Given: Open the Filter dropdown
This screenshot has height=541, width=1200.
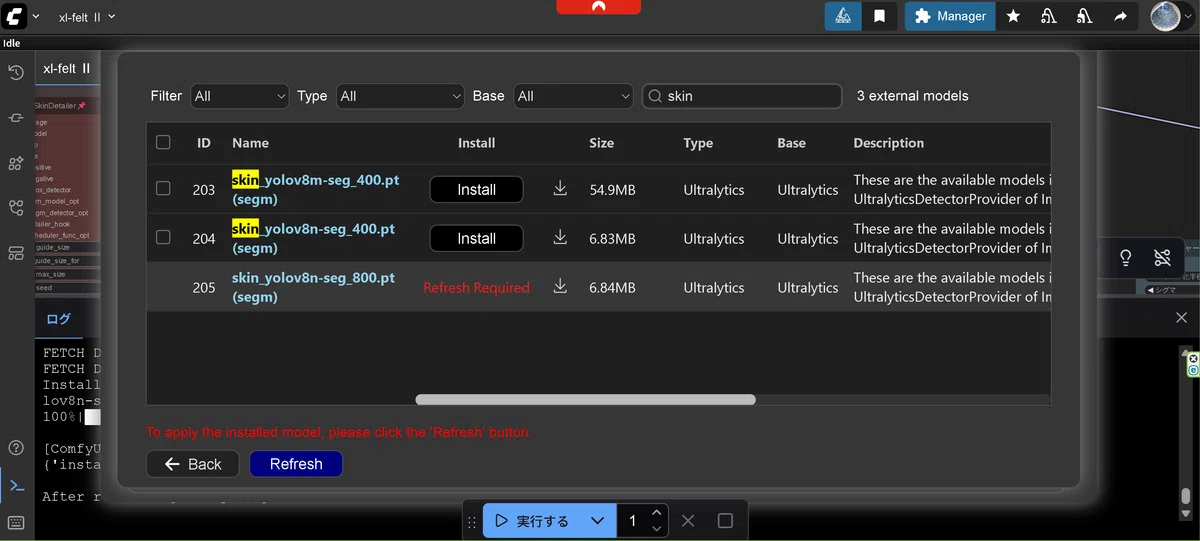Looking at the screenshot, I should pyautogui.click(x=240, y=96).
